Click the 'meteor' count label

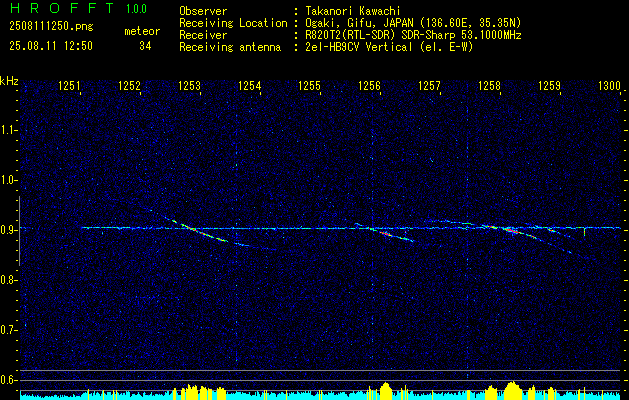(x=142, y=31)
